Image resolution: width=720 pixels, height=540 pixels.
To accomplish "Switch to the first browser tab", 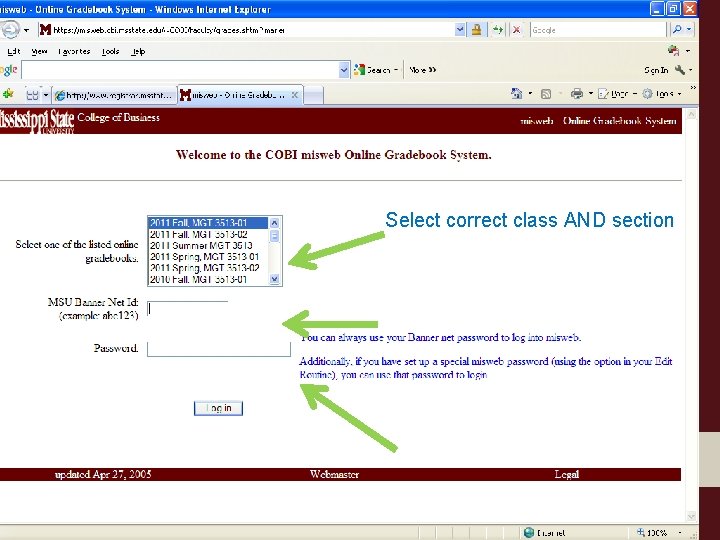I will pos(114,95).
